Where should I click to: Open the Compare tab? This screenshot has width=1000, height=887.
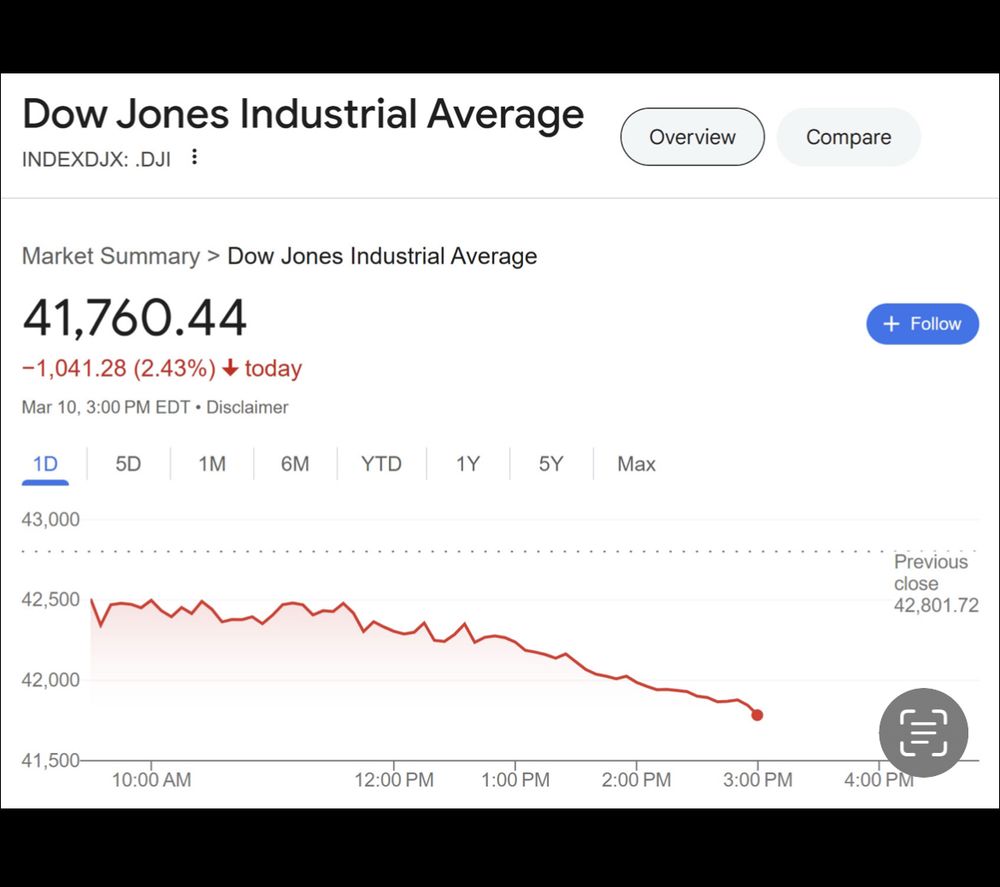848,137
